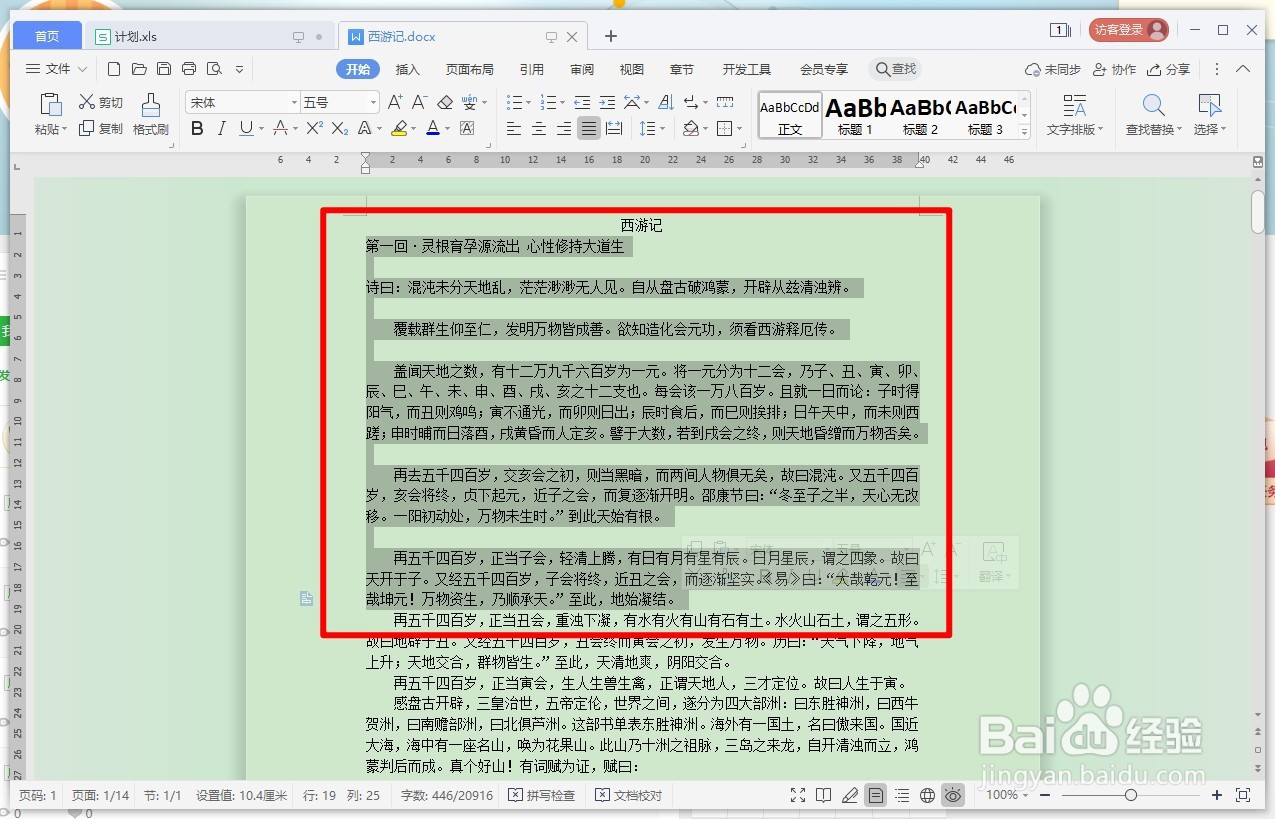The width and height of the screenshot is (1275, 819).
Task: Toggle Justify alignment
Action: pyautogui.click(x=589, y=128)
